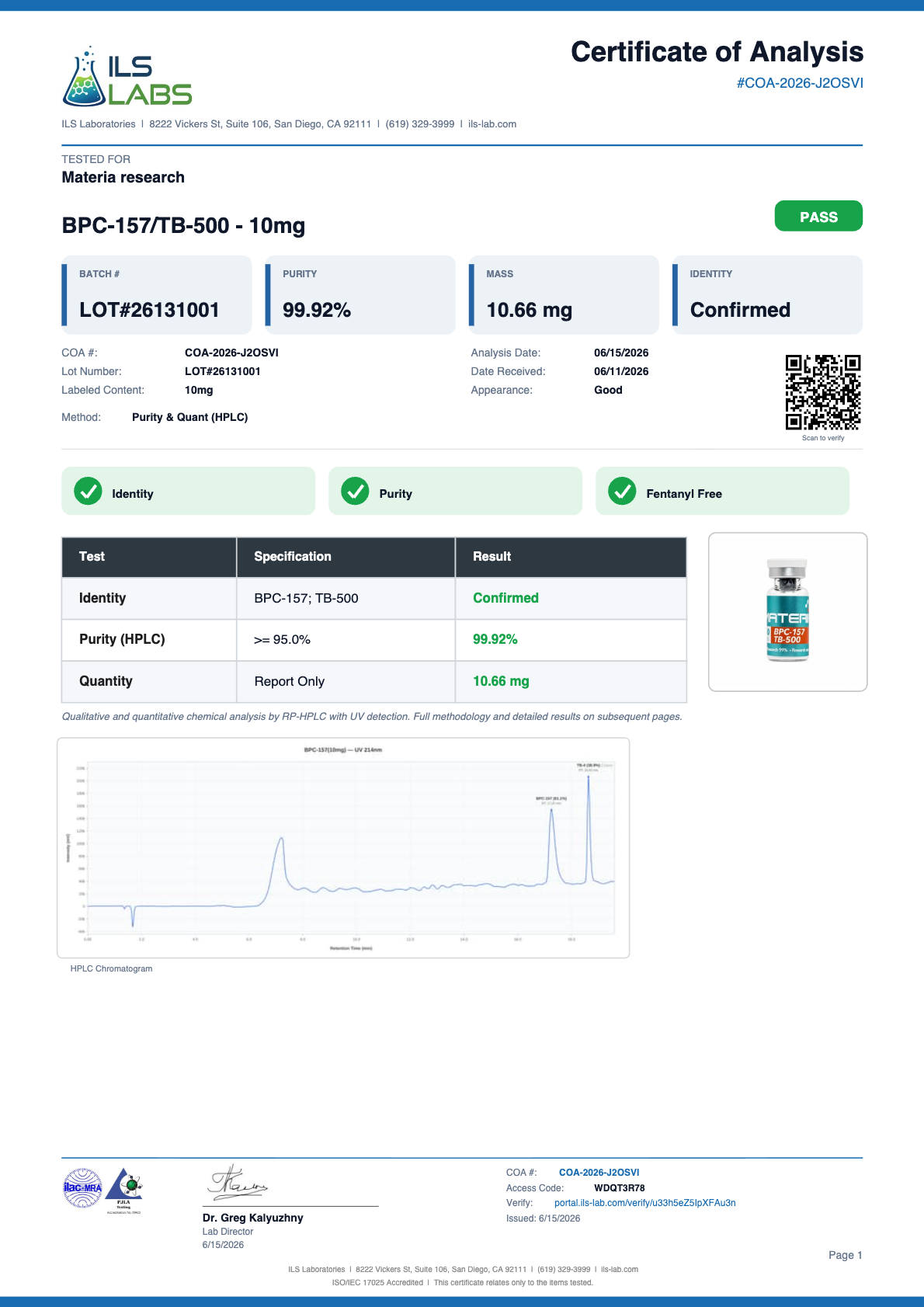Click the '>= 95.0%' specification cell

click(x=346, y=640)
